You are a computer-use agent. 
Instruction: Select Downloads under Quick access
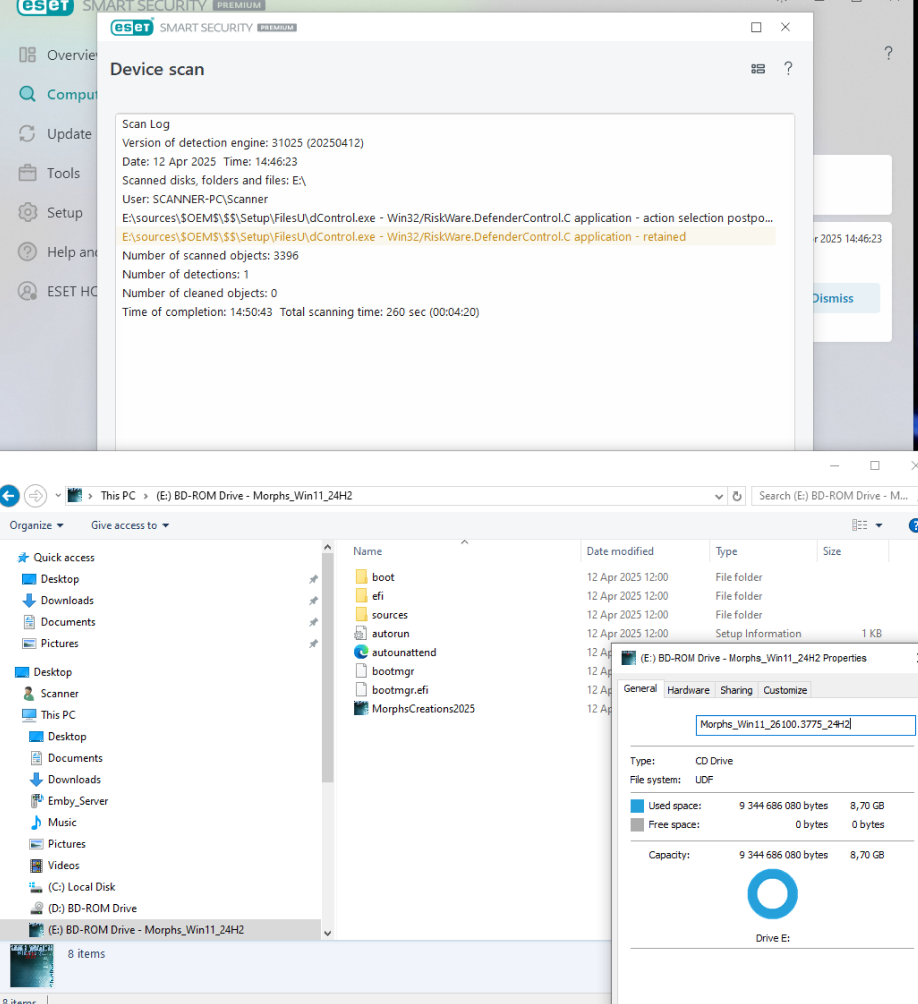click(67, 601)
